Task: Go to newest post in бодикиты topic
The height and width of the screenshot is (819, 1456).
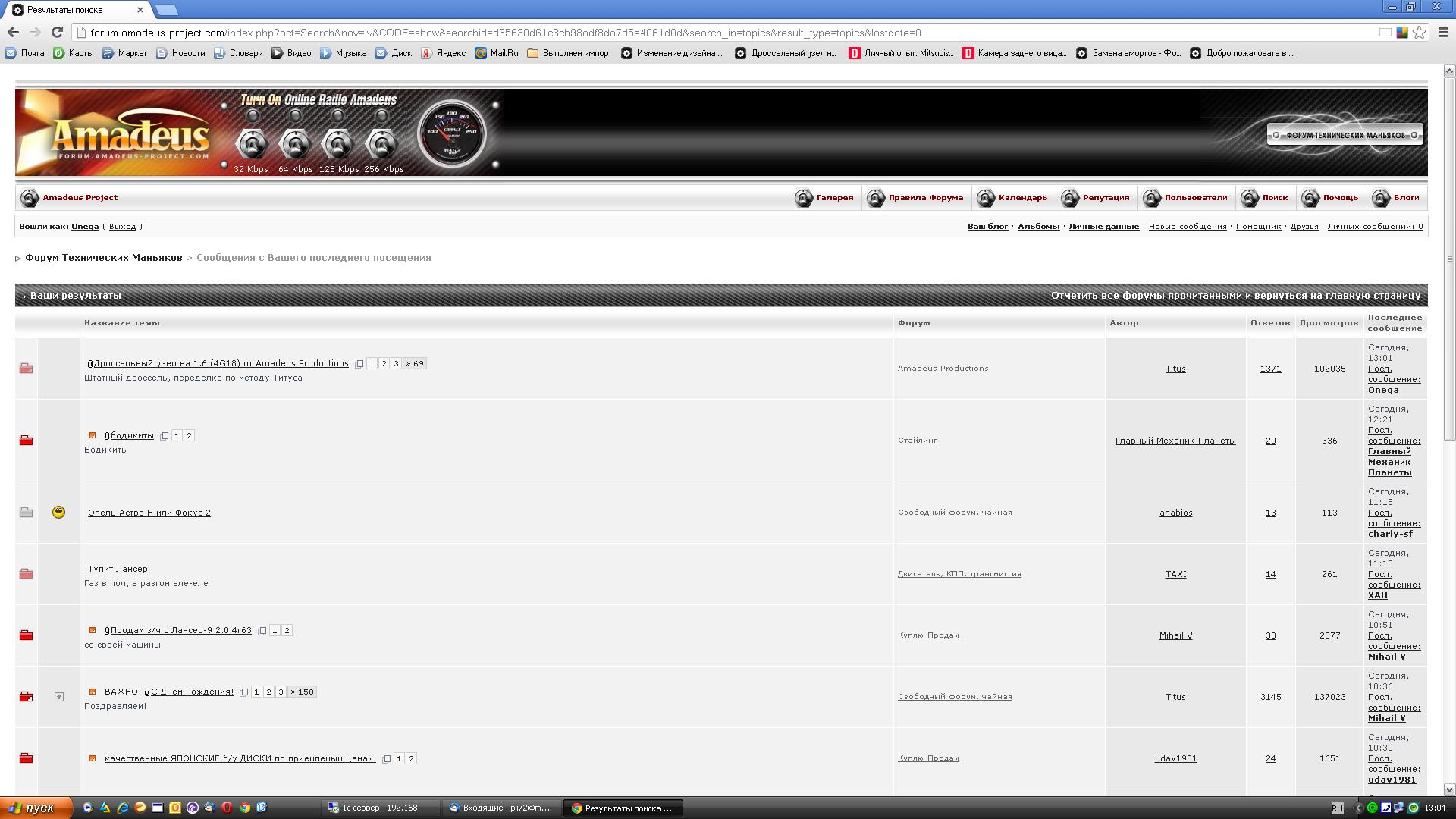Action: (93, 436)
